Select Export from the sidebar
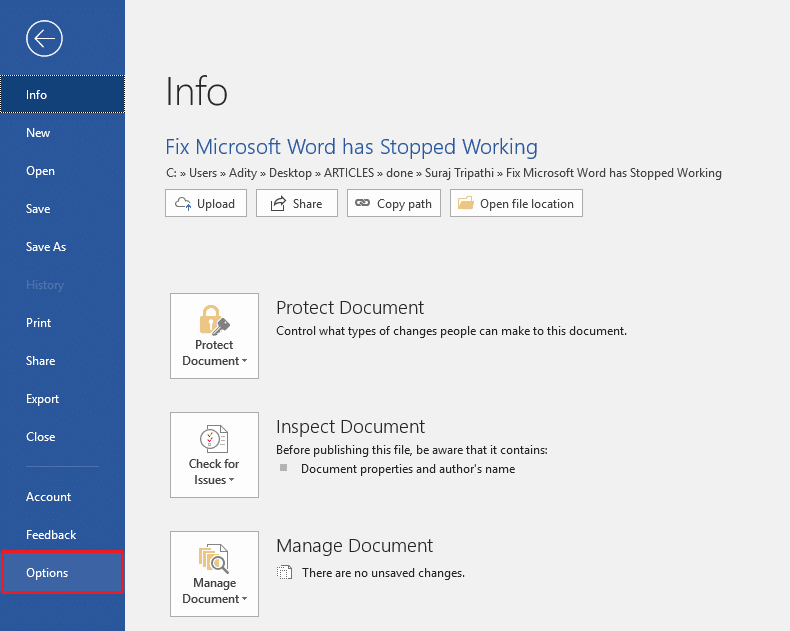Viewport: 790px width, 631px height. (x=43, y=399)
